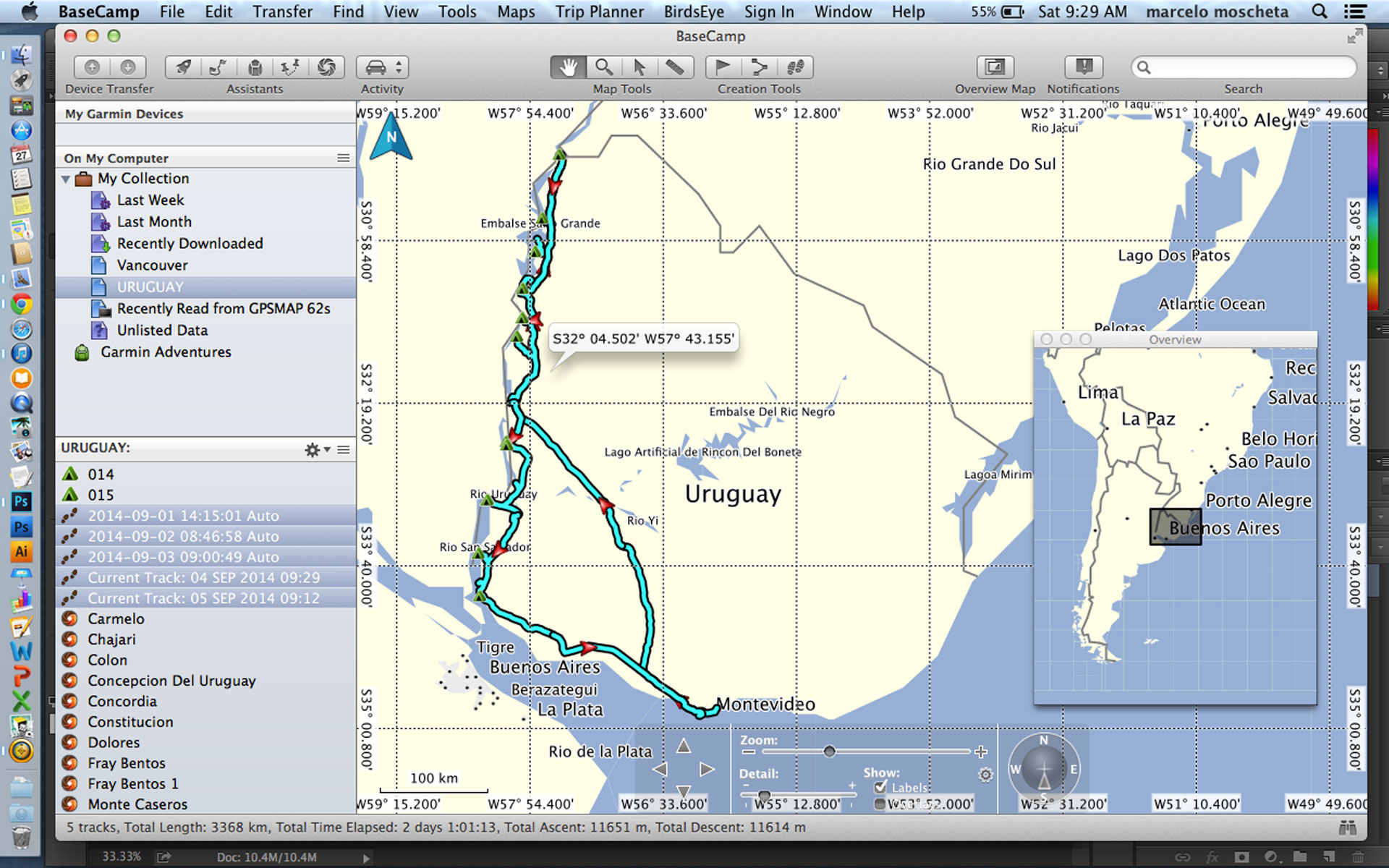
Task: Open the Trip Planner menu
Action: click(599, 12)
